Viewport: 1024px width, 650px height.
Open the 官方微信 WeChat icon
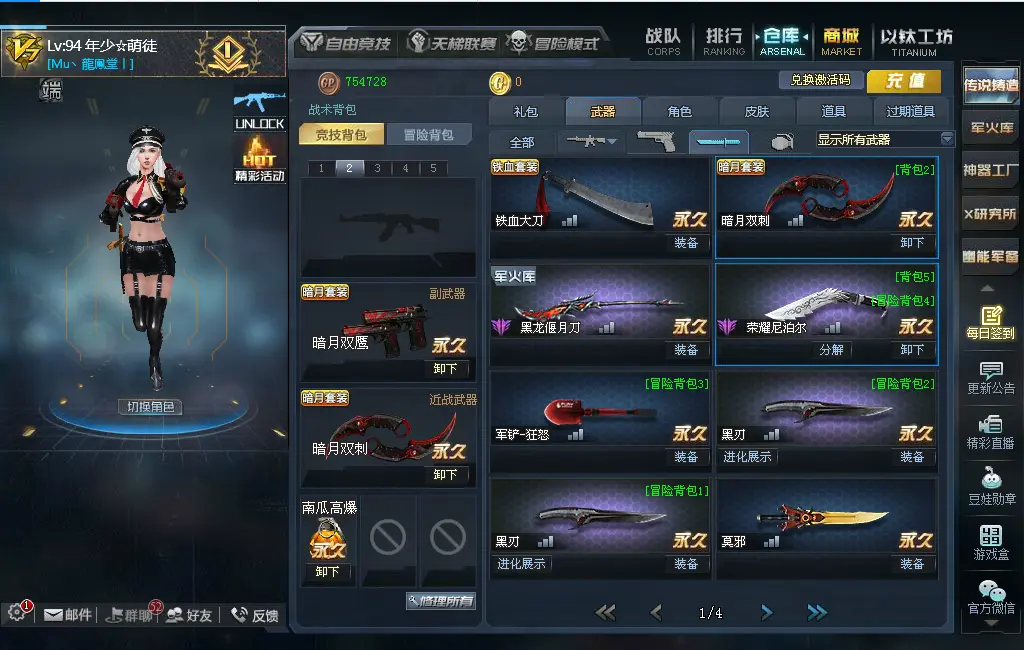pos(991,597)
